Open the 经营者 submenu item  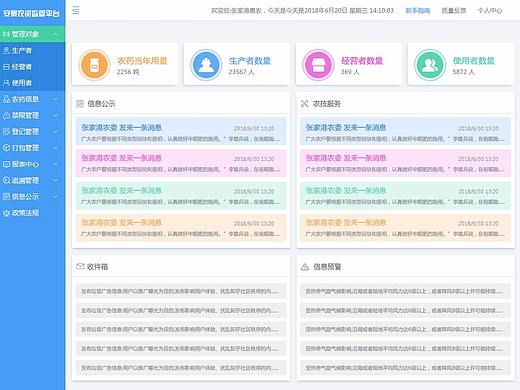32,67
